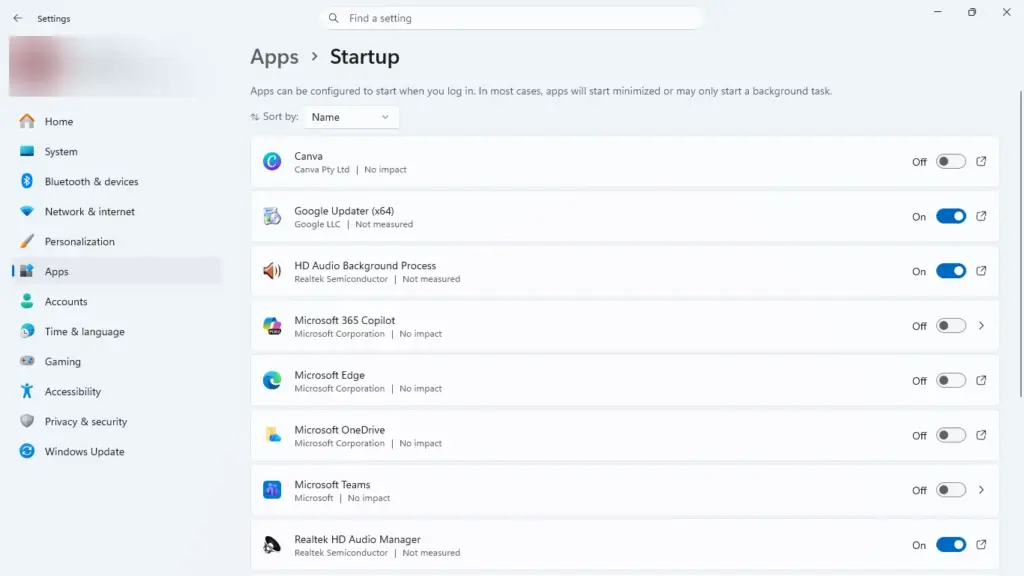1024x576 pixels.
Task: Open the Sort by Name dropdown
Action: point(351,117)
